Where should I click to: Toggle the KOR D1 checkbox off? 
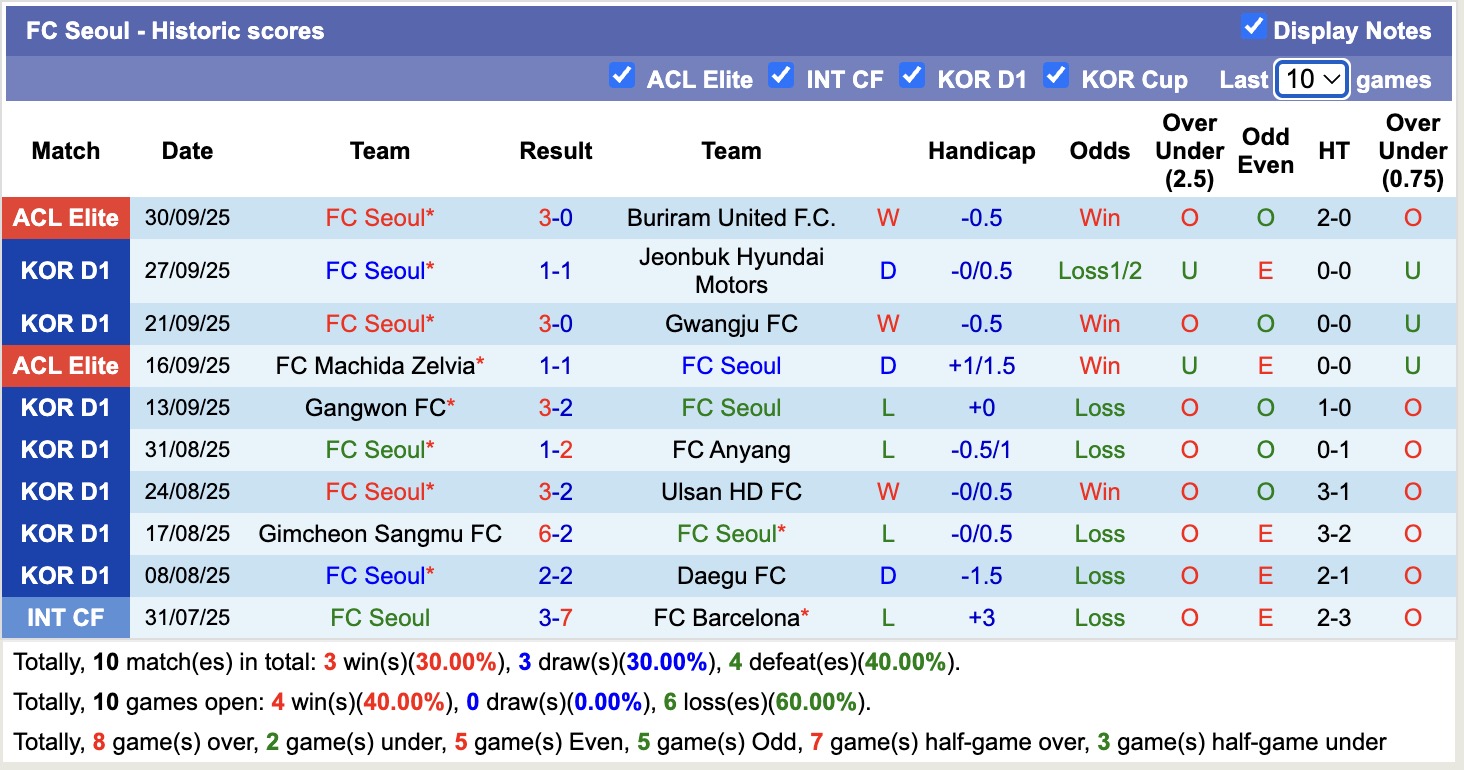coord(912,75)
